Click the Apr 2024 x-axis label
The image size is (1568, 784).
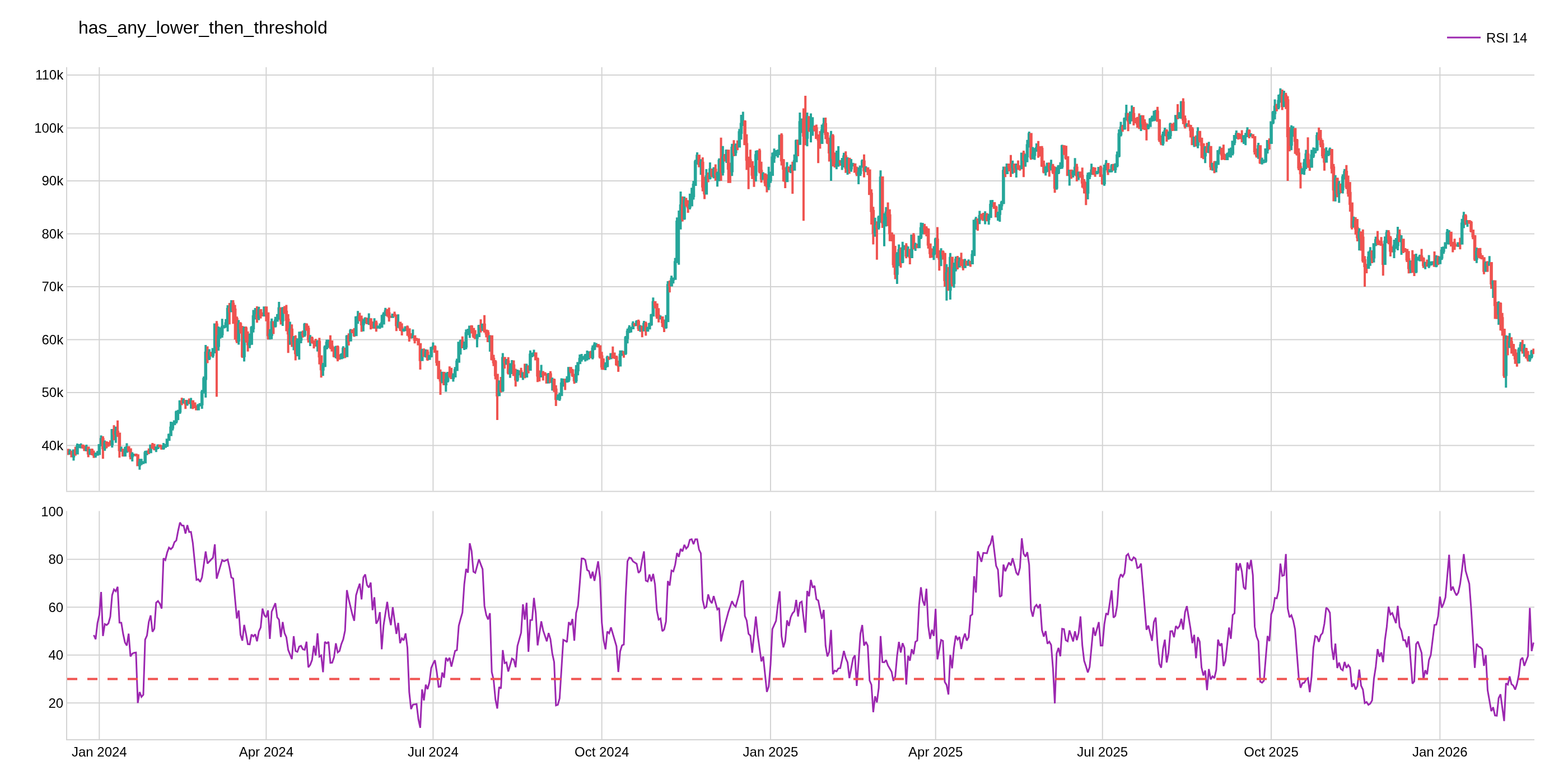pos(266,752)
